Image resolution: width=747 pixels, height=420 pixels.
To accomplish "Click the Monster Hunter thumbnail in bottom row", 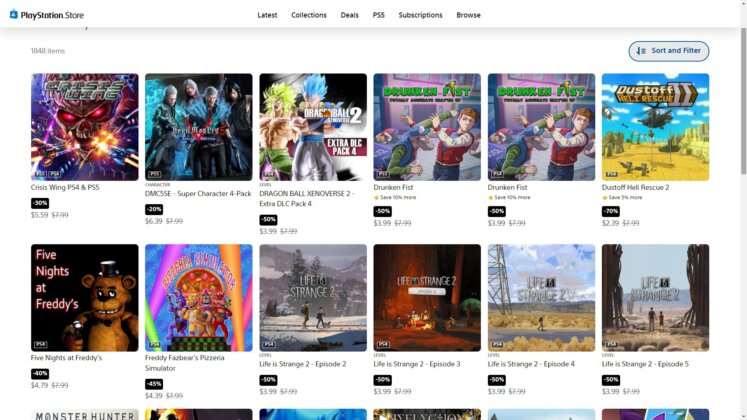I will [85, 414].
